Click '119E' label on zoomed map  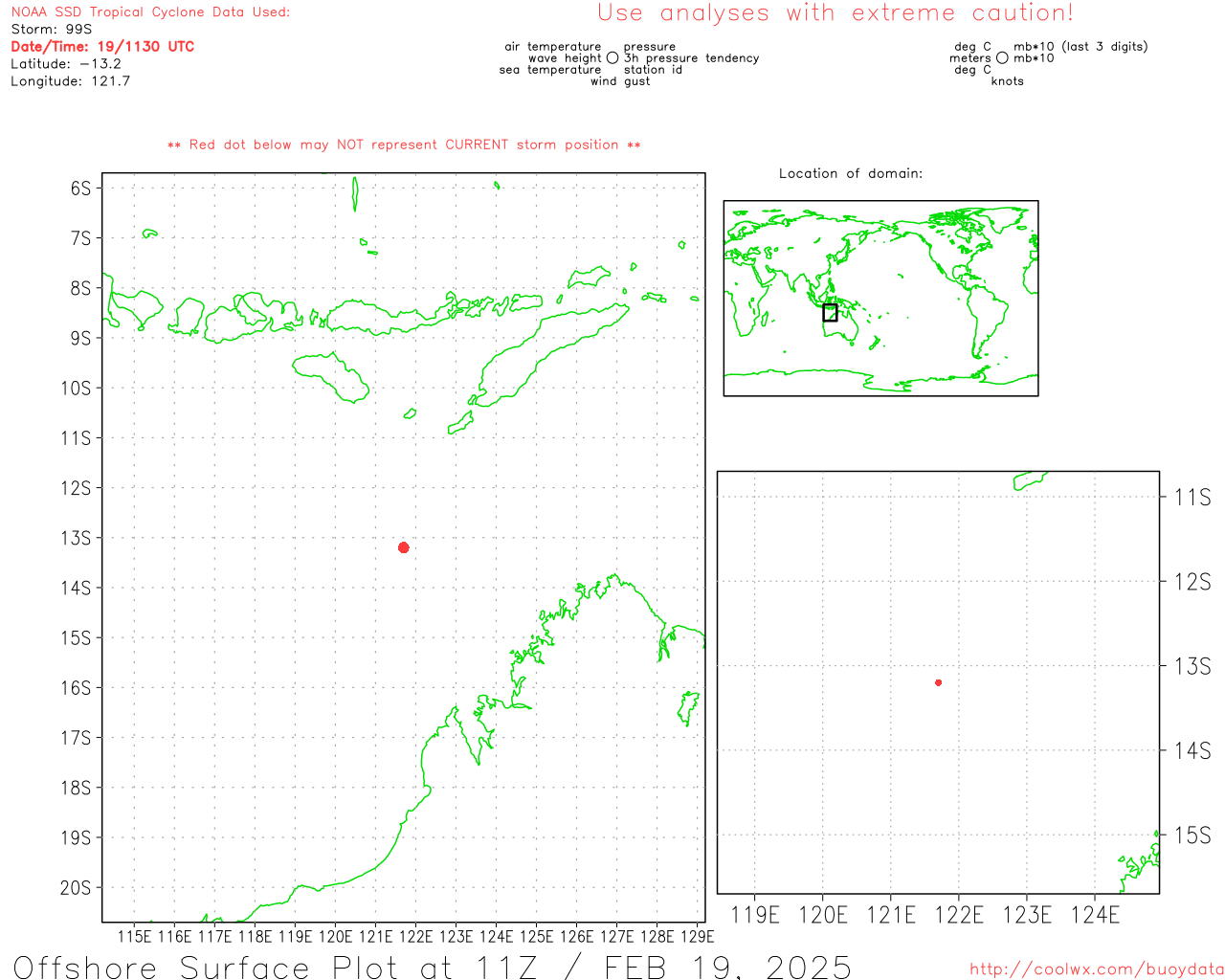pyautogui.click(x=755, y=915)
